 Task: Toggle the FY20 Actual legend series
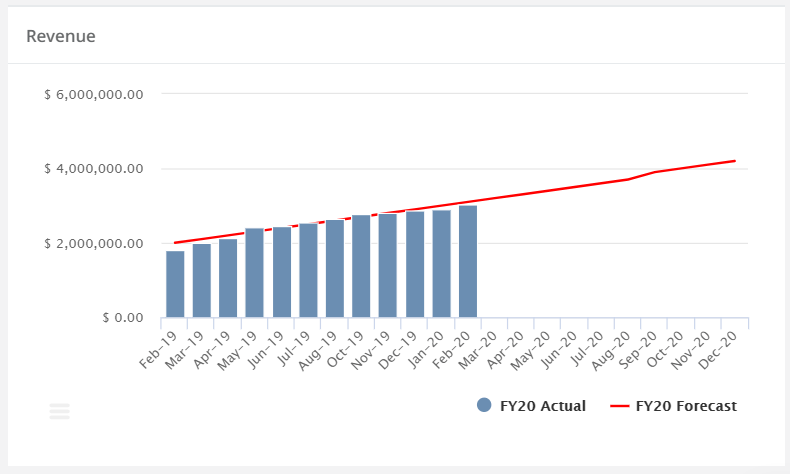tap(531, 406)
